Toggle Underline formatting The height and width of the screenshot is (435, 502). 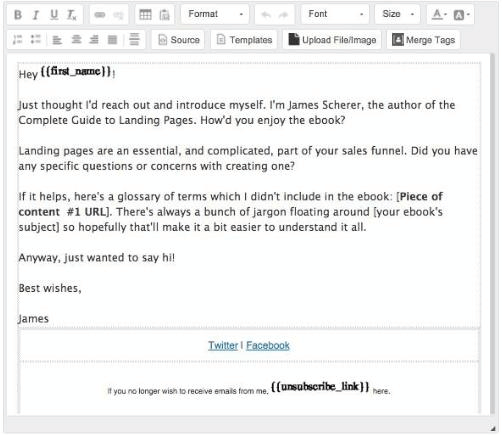pos(54,15)
